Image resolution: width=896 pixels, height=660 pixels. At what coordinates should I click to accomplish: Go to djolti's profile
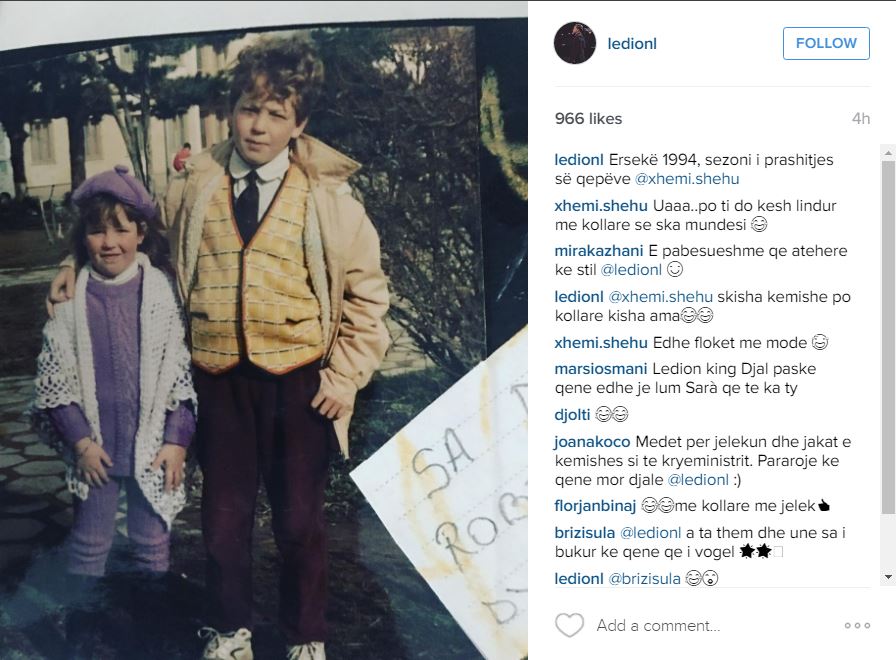(572, 414)
